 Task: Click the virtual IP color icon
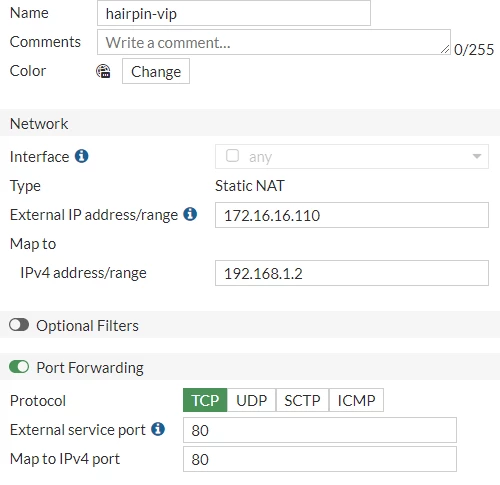tap(103, 71)
